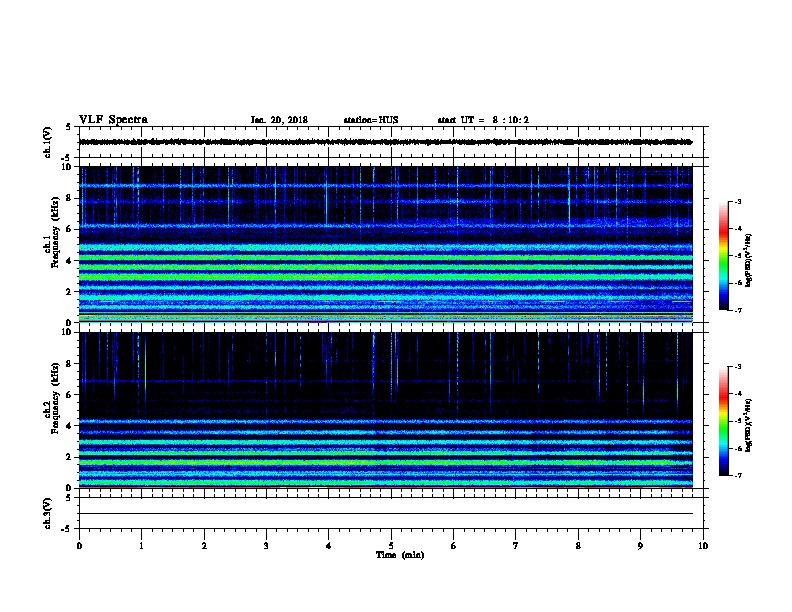This screenshot has height=612, width=792.
Task: Click the ch.1 PSD color scale bar
Action: (x=723, y=256)
